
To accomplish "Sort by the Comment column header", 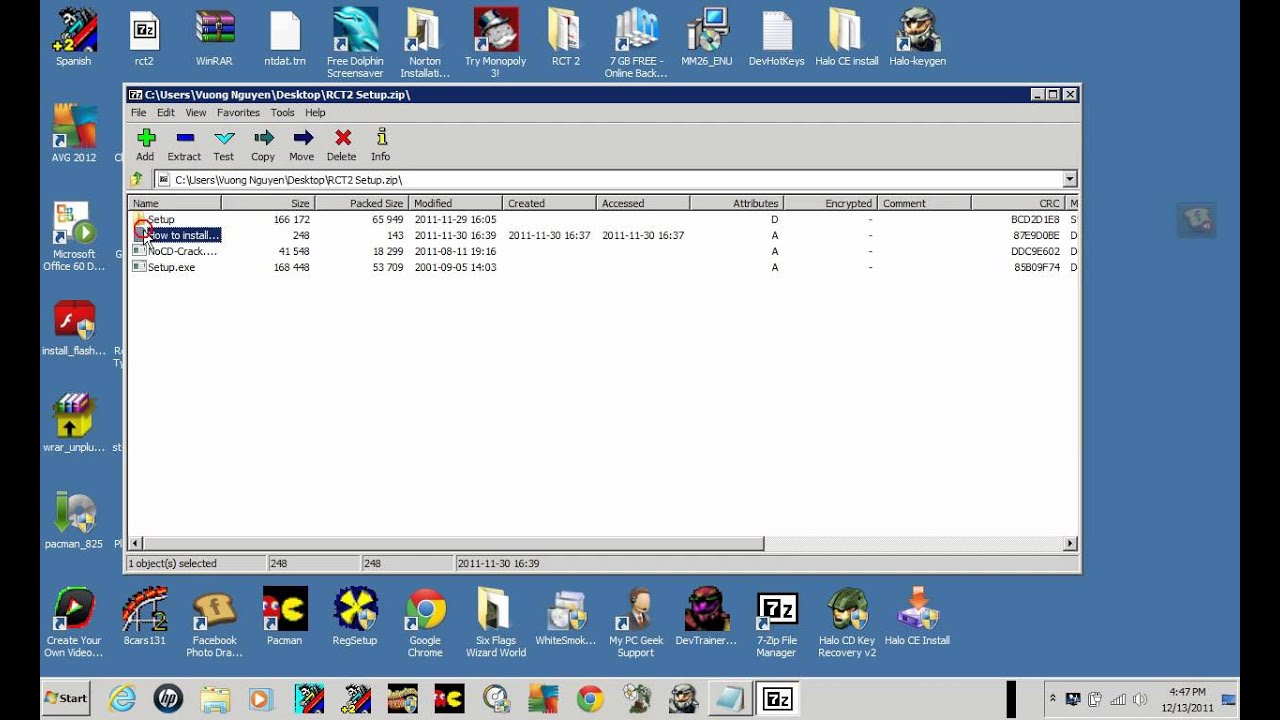I will pos(925,203).
